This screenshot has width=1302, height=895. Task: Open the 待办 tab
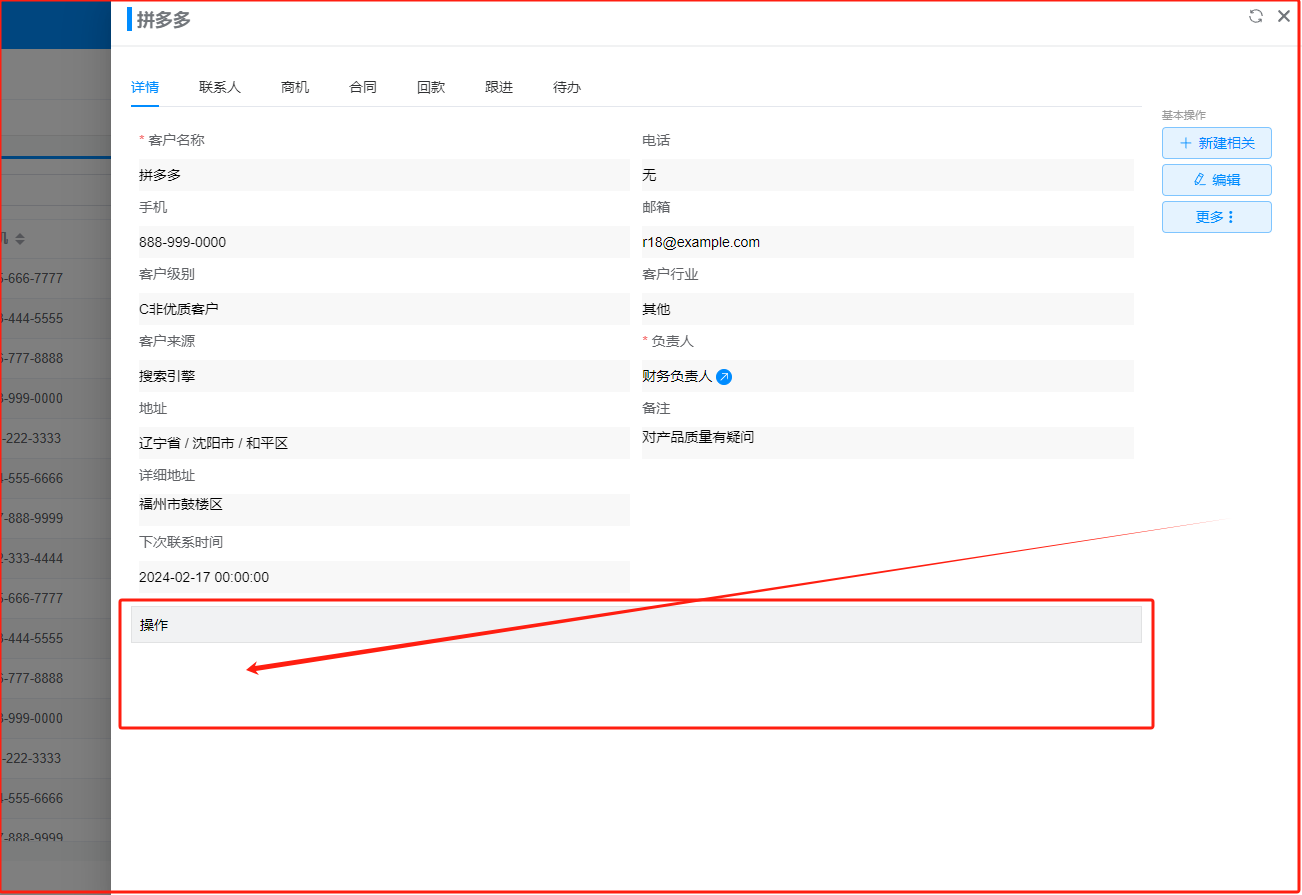tap(567, 87)
